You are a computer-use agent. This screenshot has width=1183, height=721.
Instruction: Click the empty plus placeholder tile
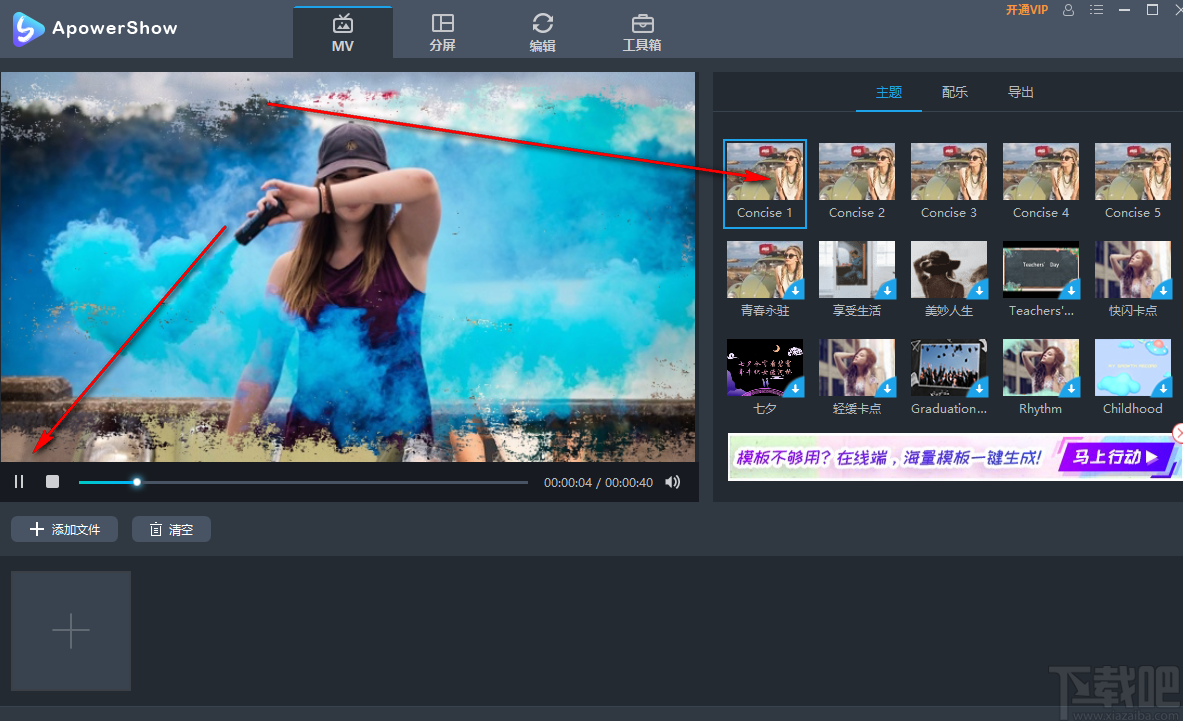(71, 631)
